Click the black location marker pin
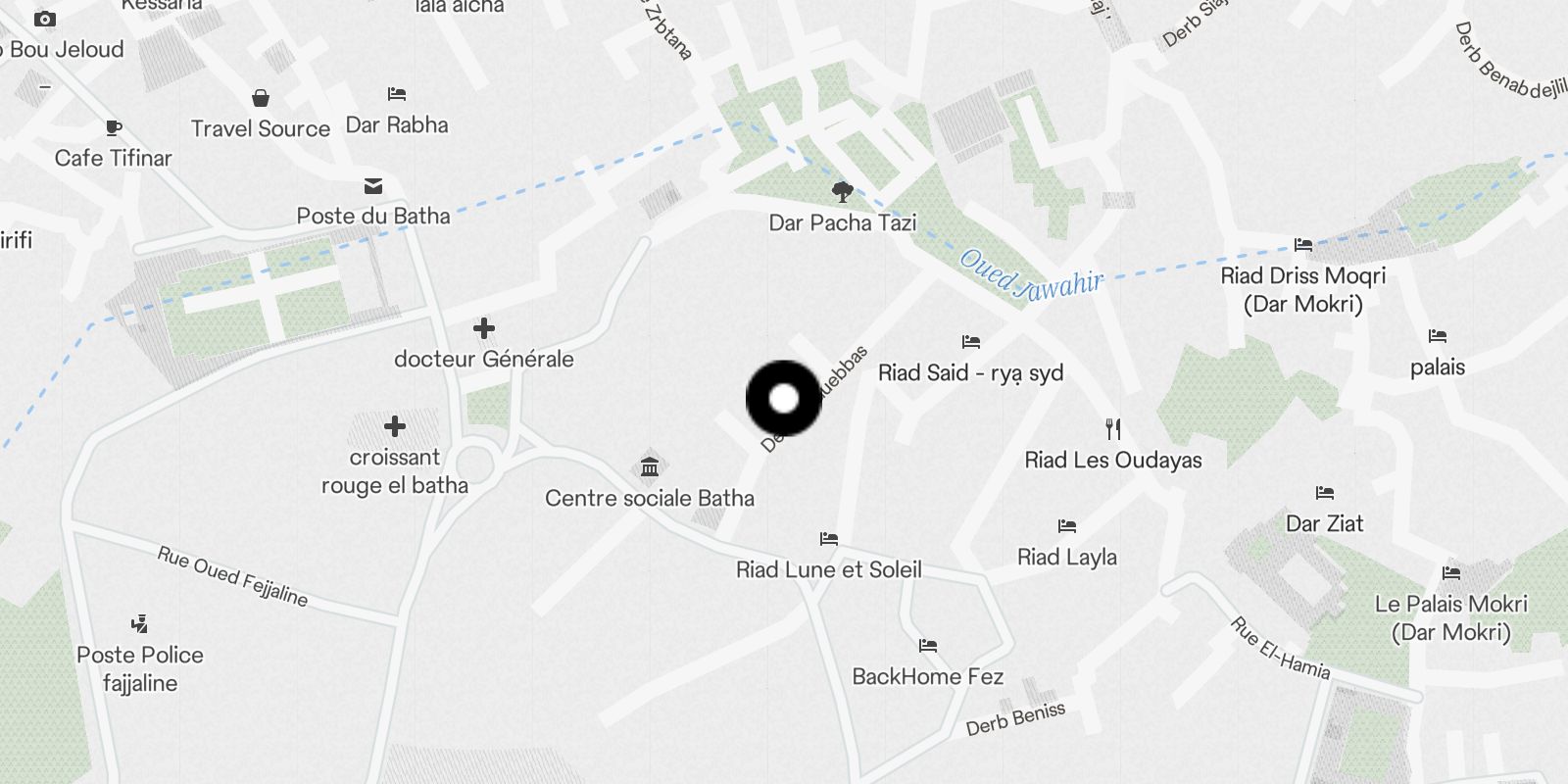 [x=784, y=399]
